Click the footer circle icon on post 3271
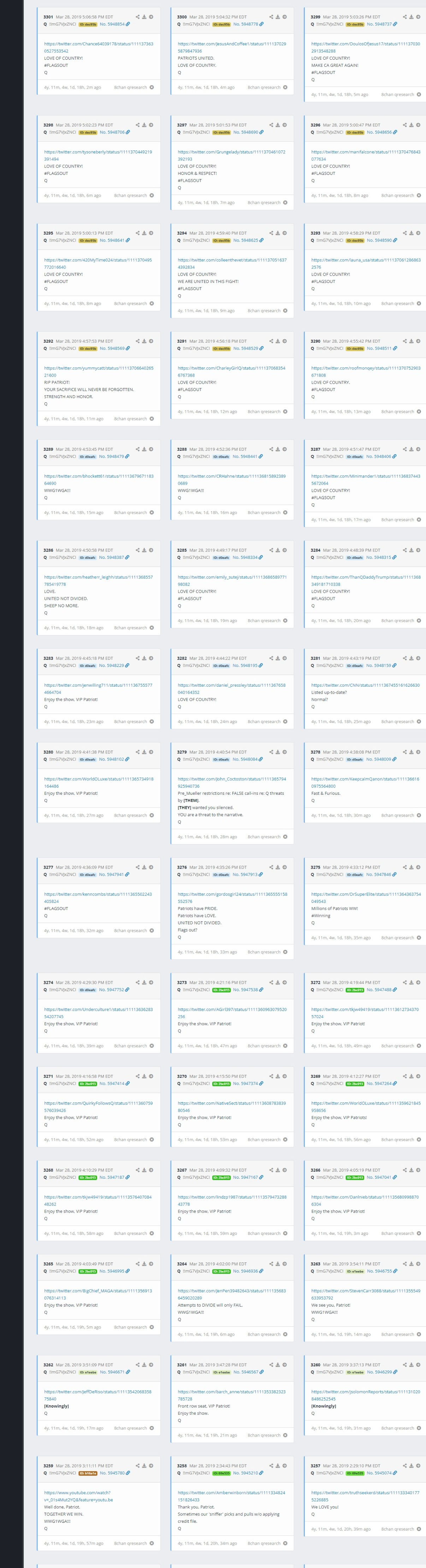Image resolution: width=426 pixels, height=1568 pixels. tap(152, 1140)
